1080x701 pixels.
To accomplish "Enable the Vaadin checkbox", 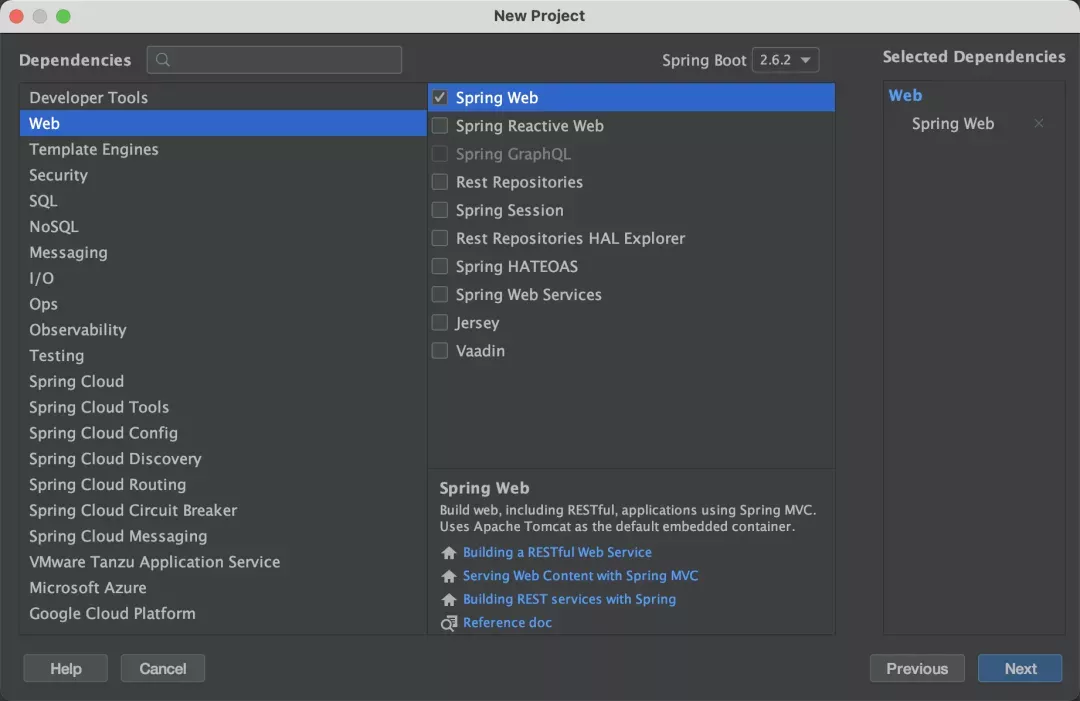I will [439, 350].
